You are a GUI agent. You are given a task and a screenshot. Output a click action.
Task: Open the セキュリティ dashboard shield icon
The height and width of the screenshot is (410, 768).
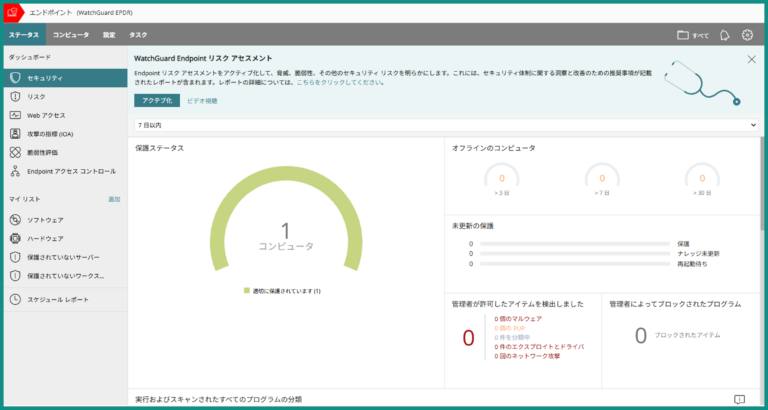pyautogui.click(x=15, y=78)
